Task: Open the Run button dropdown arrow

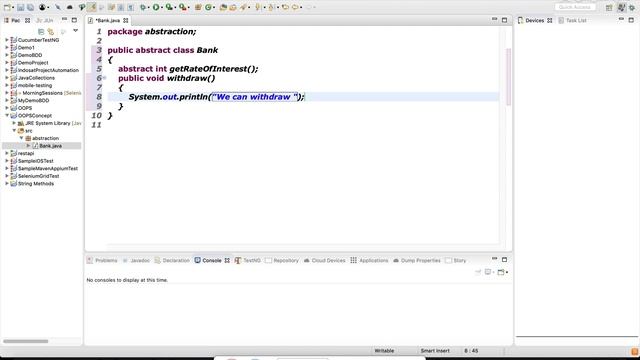Action: 162,8
